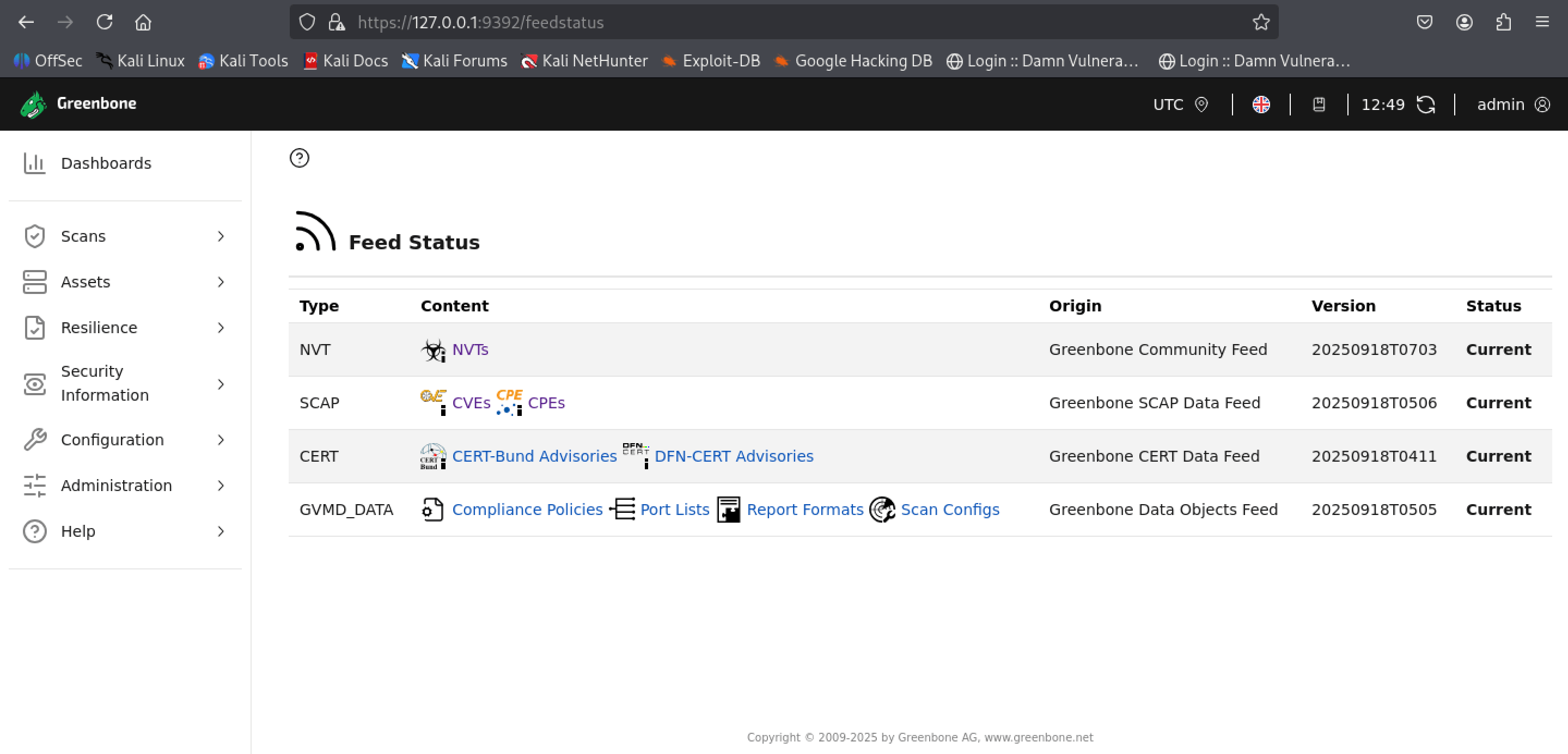Image resolution: width=1568 pixels, height=754 pixels.
Task: Click Greenbone SCAP Data Feed origin text
Action: (1154, 403)
